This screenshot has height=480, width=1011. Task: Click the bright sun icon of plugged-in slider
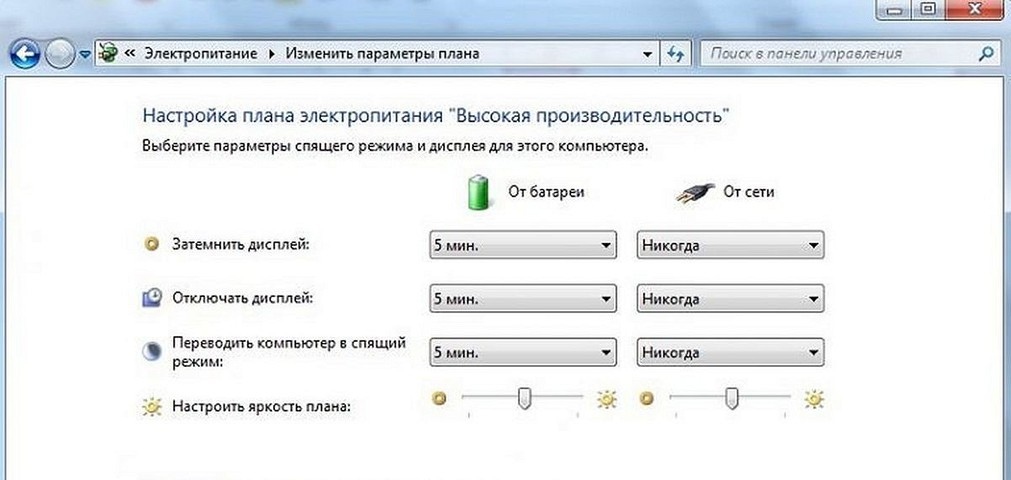[x=814, y=399]
